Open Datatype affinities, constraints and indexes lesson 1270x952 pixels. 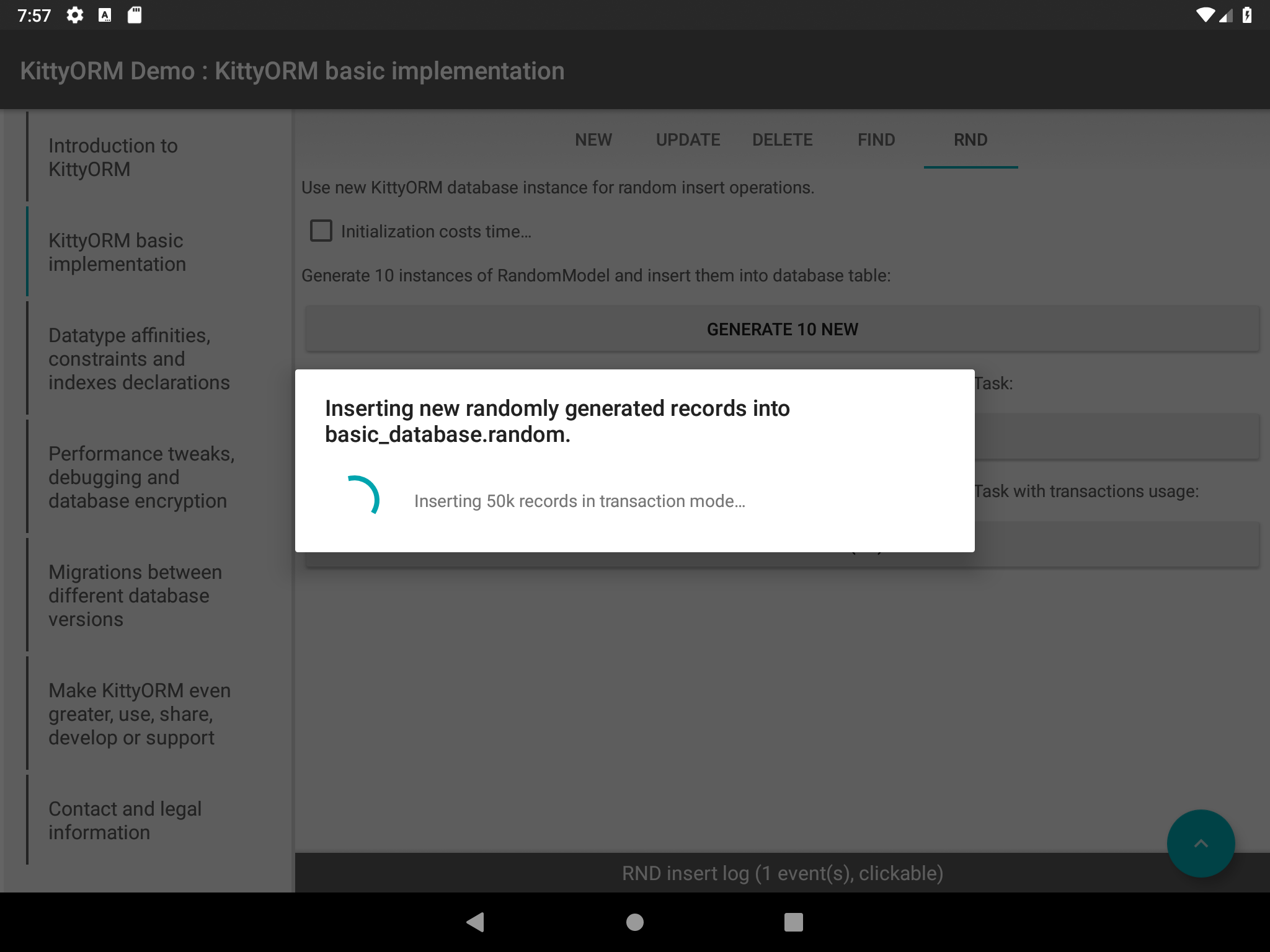(x=159, y=359)
